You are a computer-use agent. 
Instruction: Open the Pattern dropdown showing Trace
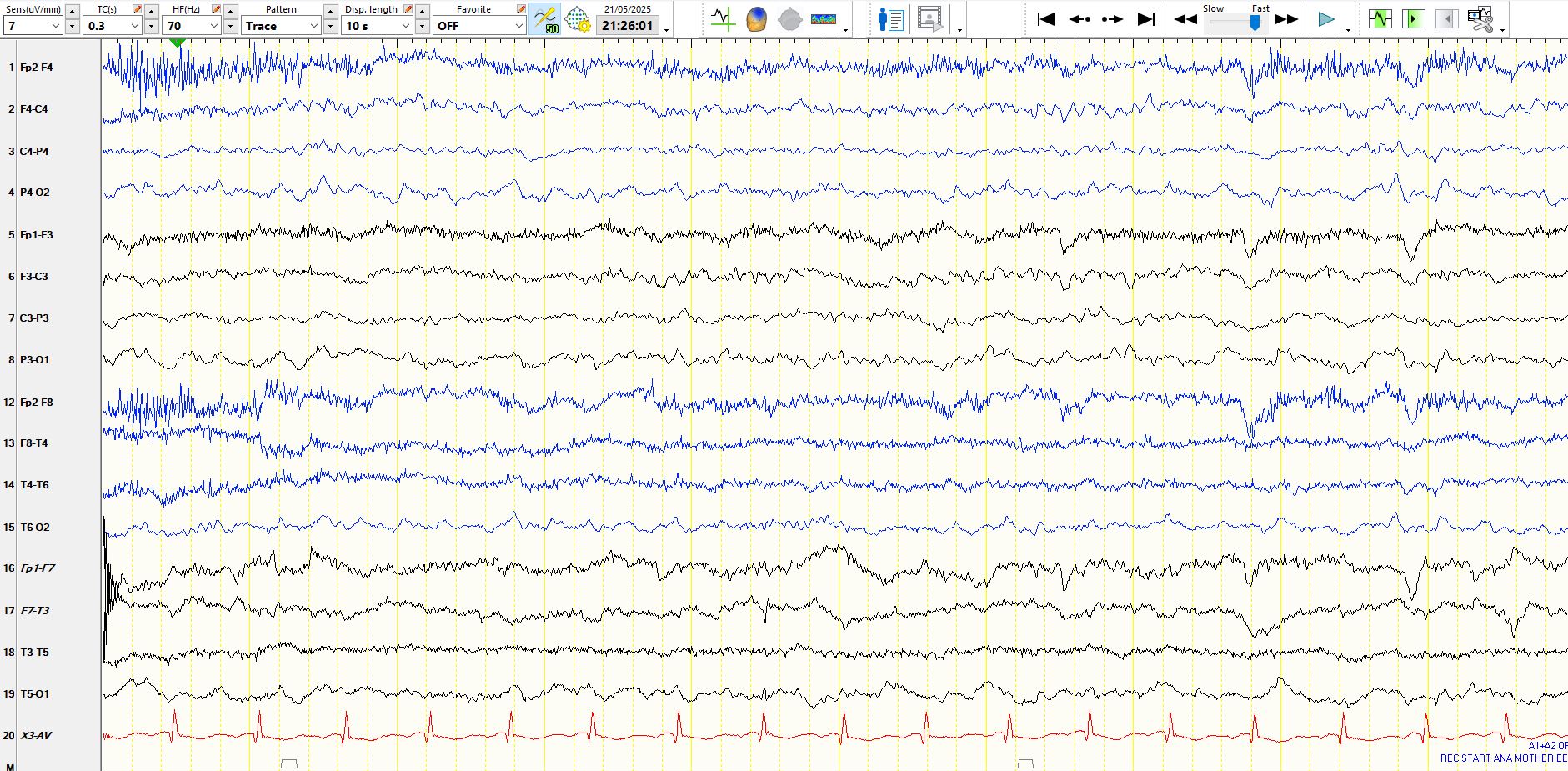pos(282,26)
